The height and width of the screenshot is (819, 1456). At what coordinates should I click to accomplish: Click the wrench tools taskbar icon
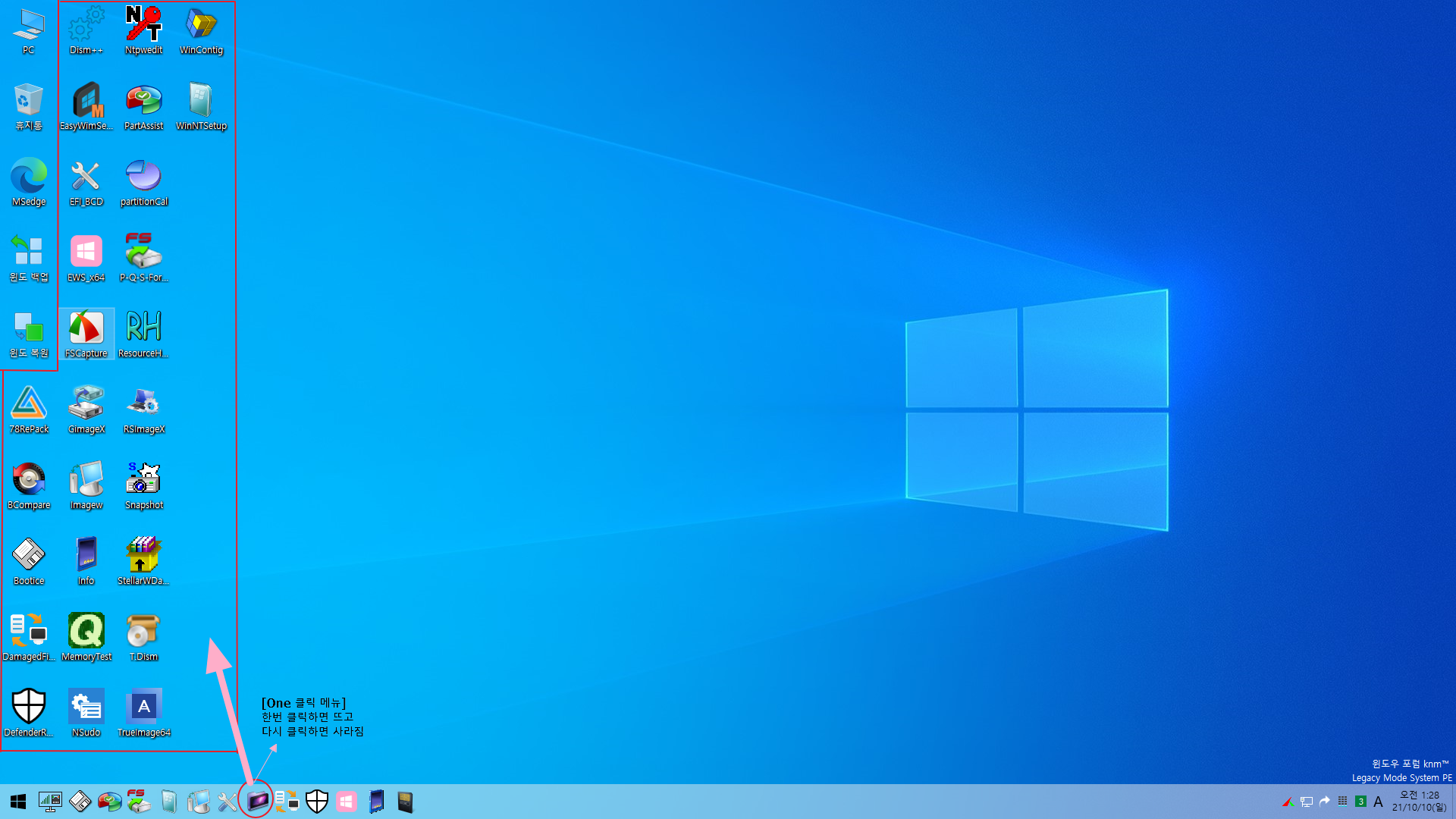(227, 802)
